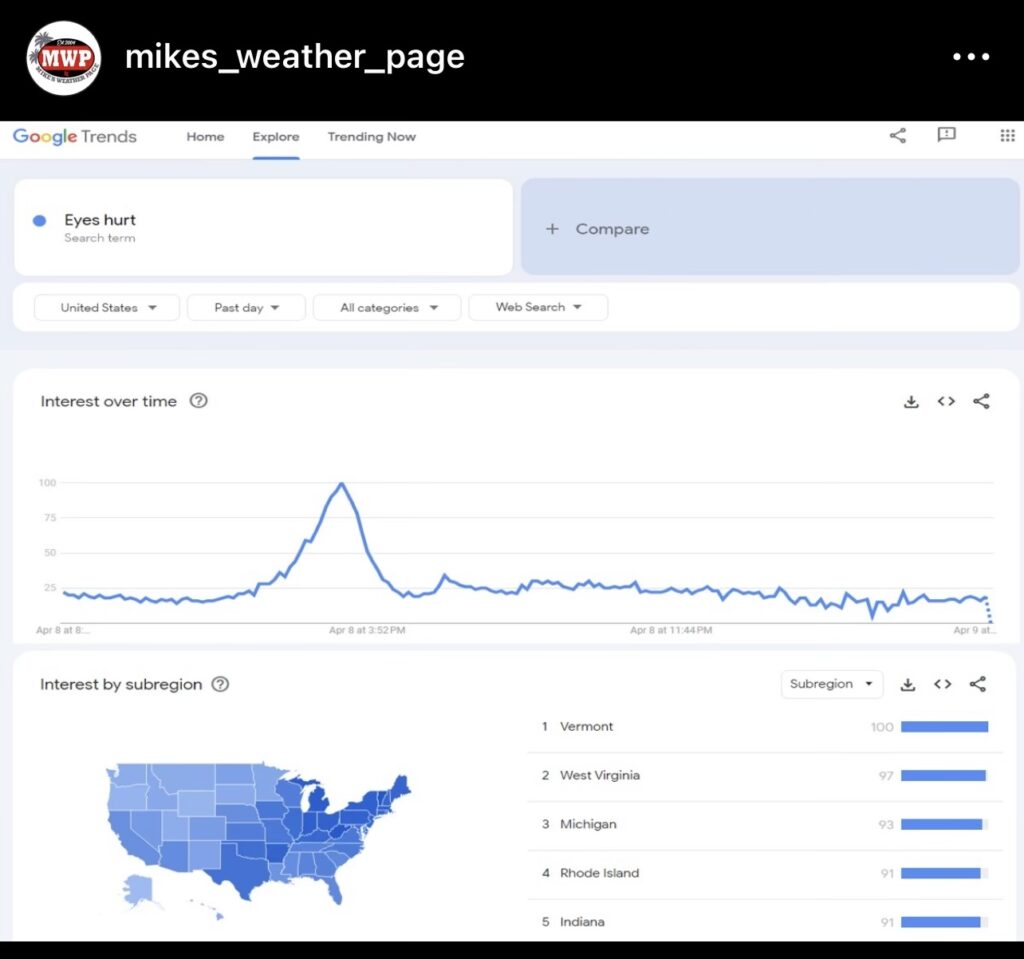Share the Interest by subregion card
1024x959 pixels.
point(978,684)
